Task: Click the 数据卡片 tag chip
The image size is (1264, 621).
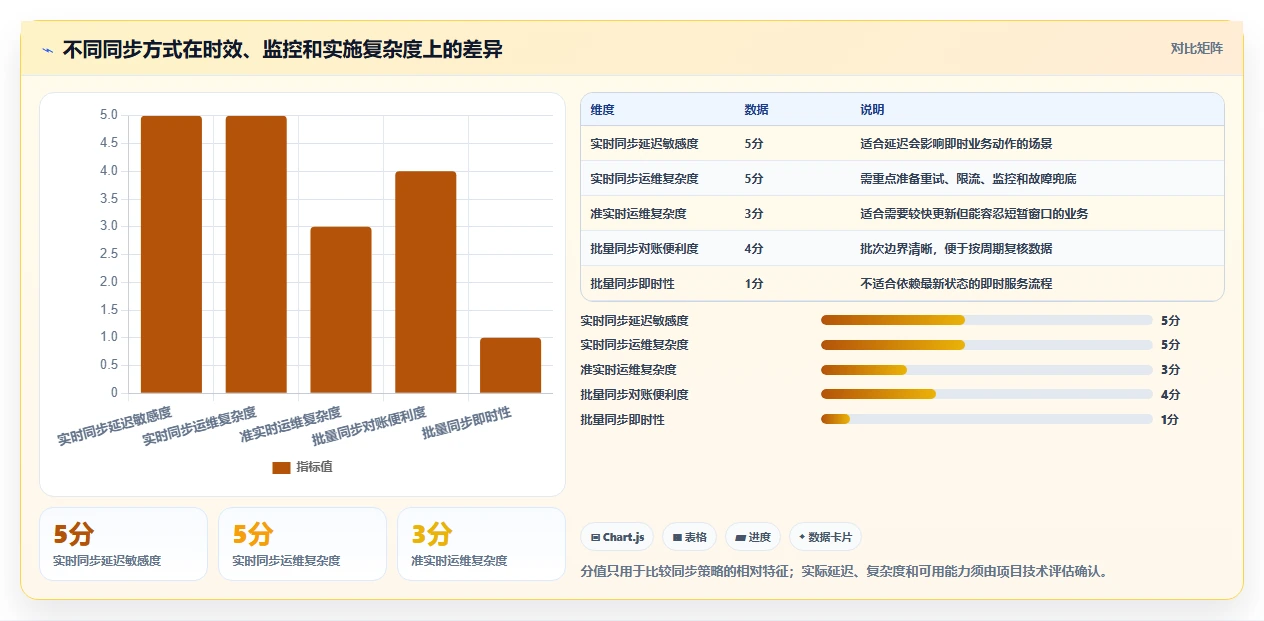Action: tap(825, 537)
